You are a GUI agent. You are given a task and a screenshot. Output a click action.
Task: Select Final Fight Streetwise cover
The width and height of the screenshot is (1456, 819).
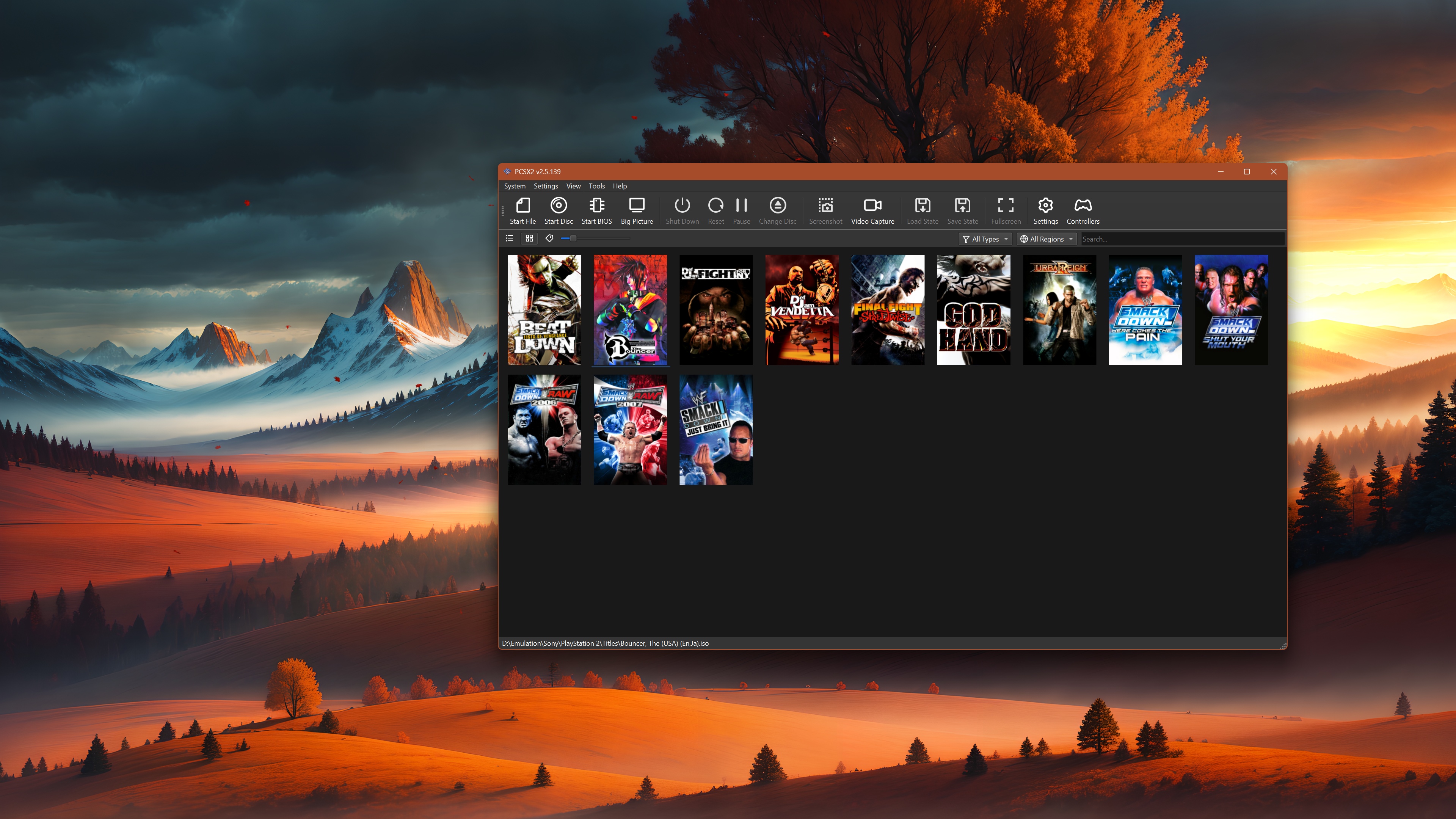[887, 310]
